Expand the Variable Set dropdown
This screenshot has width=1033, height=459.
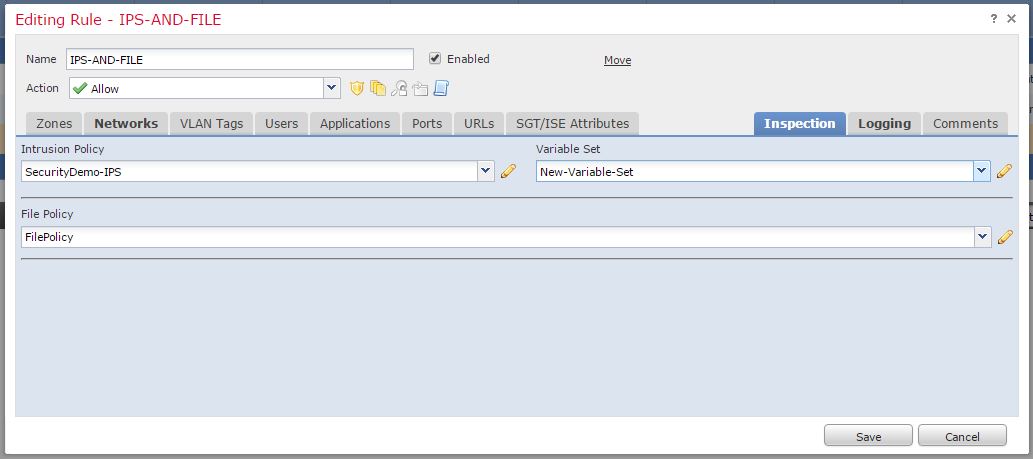tap(982, 171)
